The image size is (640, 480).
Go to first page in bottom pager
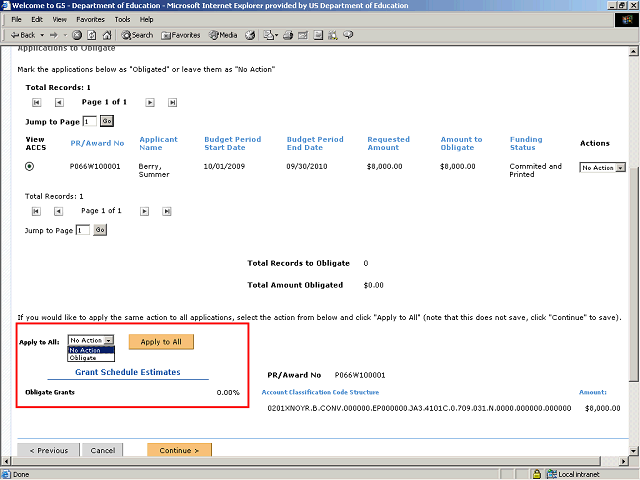(x=36, y=211)
